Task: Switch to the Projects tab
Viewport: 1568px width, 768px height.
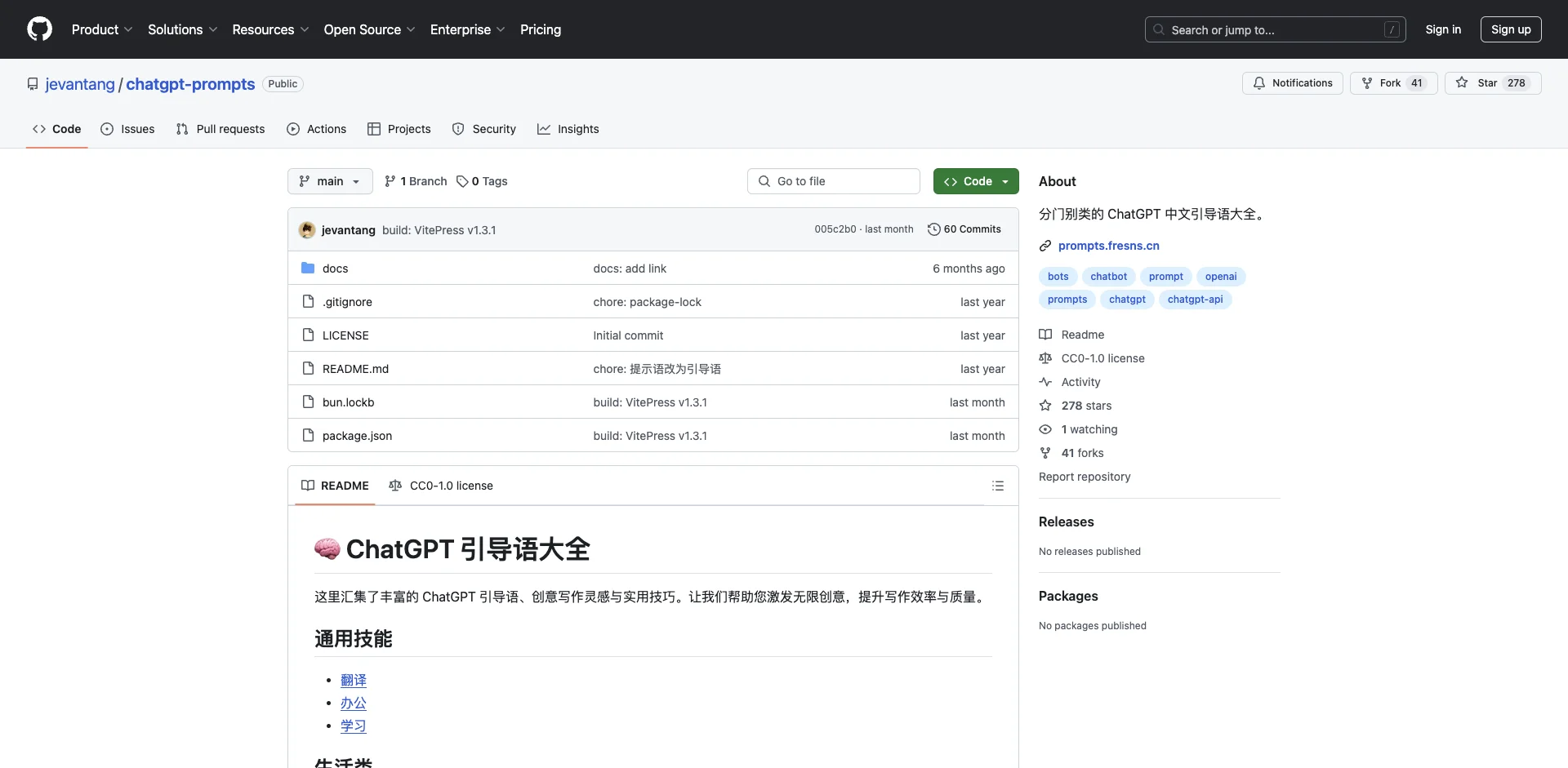Action: (399, 129)
